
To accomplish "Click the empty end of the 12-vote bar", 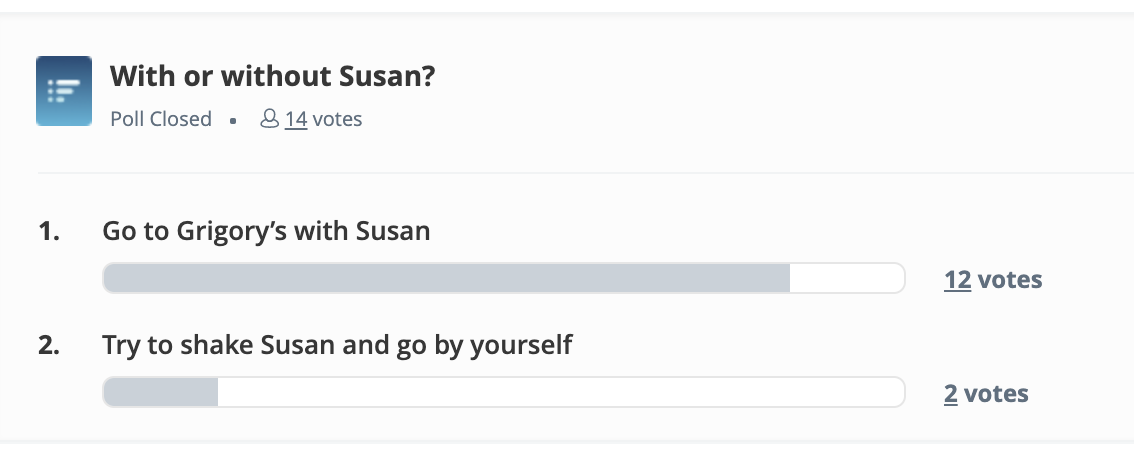I will (x=847, y=278).
